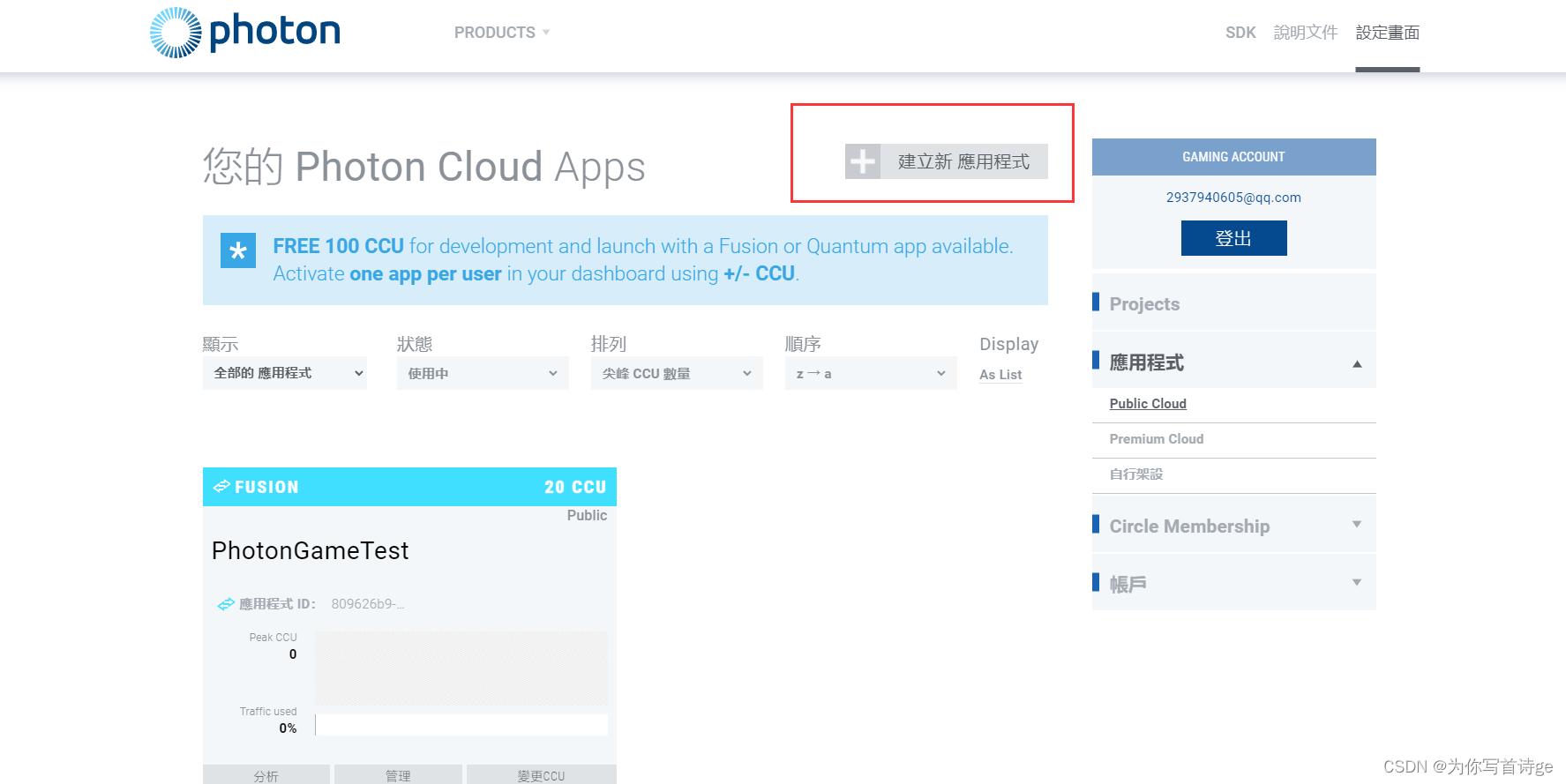
Task: Click the Public label on the app card
Action: [587, 515]
